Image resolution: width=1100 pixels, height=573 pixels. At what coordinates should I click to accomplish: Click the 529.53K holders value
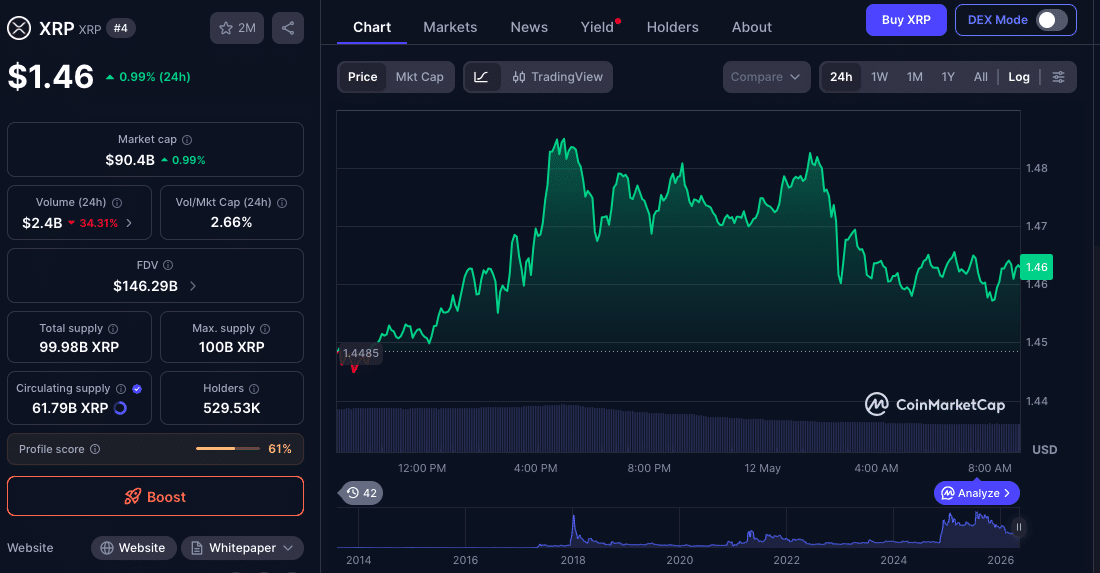tap(232, 408)
